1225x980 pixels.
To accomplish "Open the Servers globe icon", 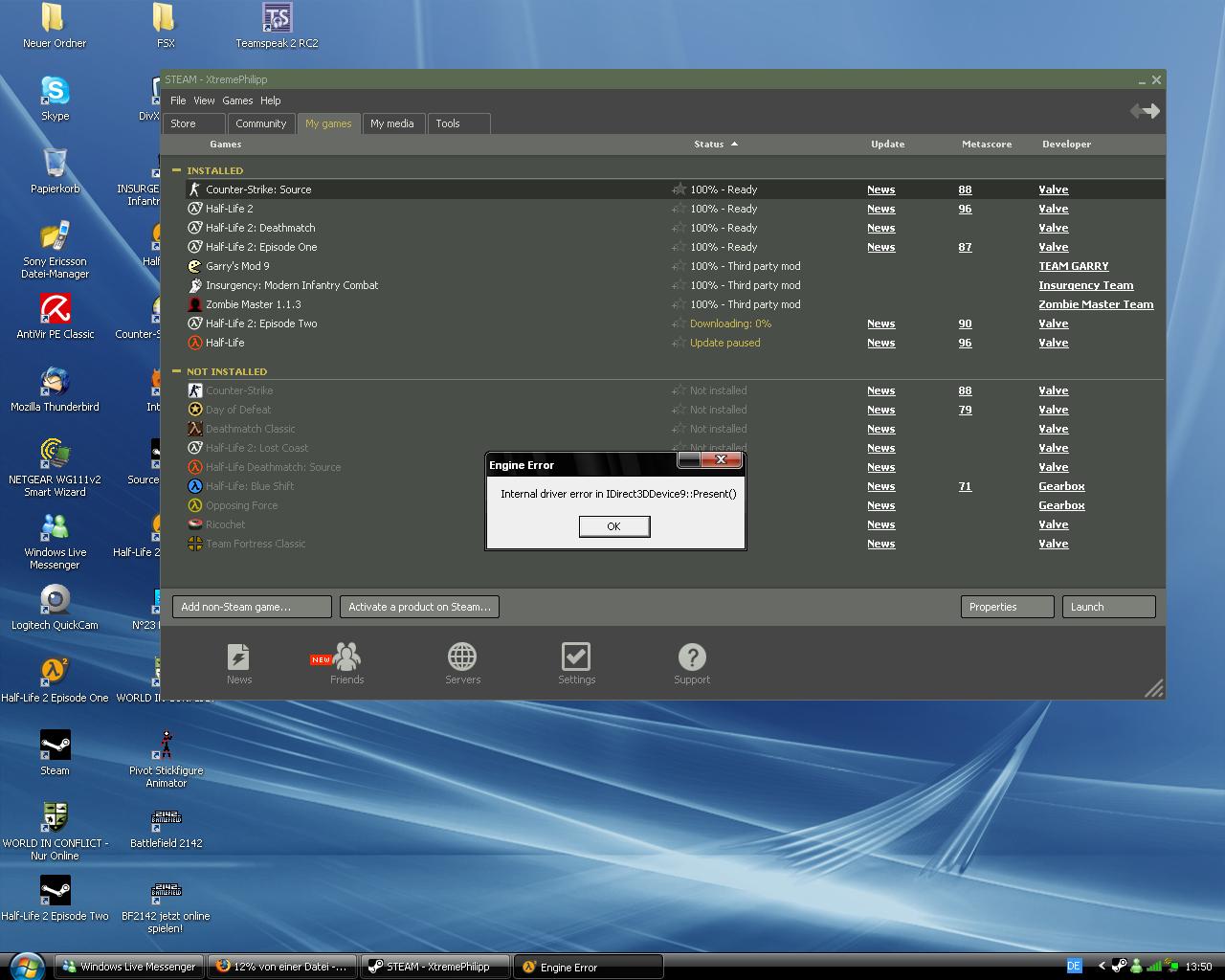I will click(462, 657).
